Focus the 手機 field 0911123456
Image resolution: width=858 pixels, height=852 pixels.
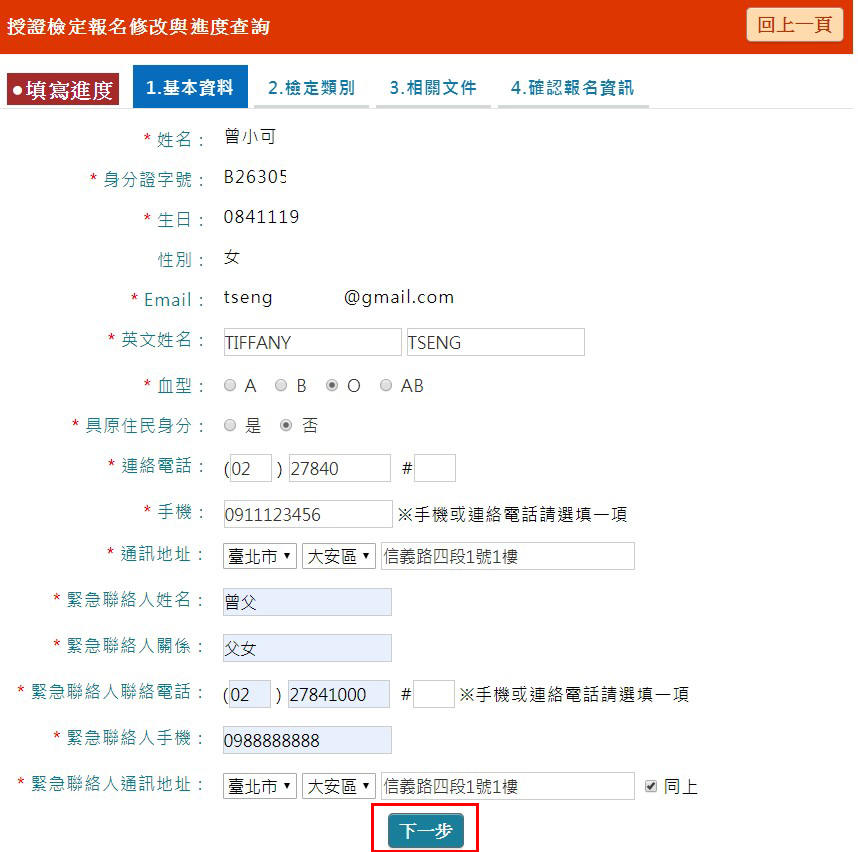[x=308, y=514]
